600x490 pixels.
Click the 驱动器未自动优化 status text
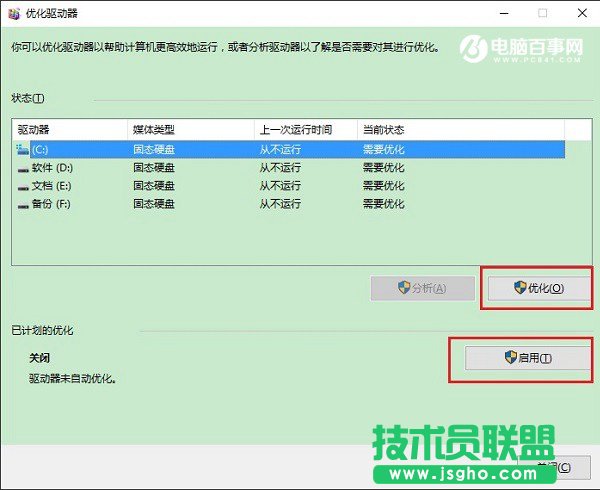coord(73,379)
